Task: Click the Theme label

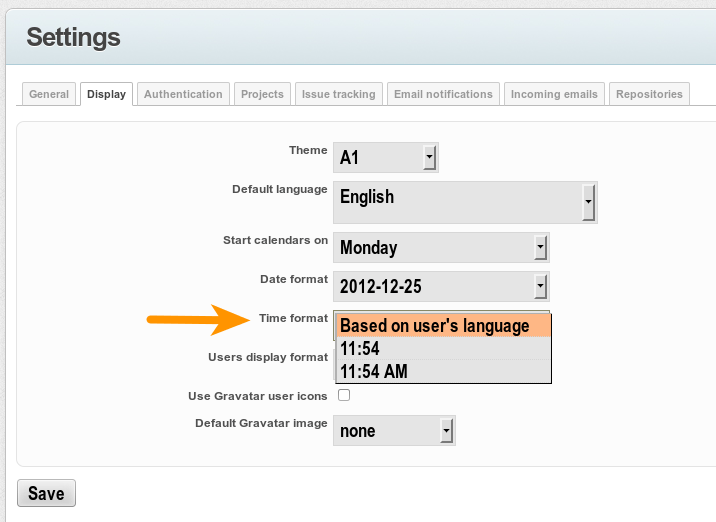Action: [308, 150]
